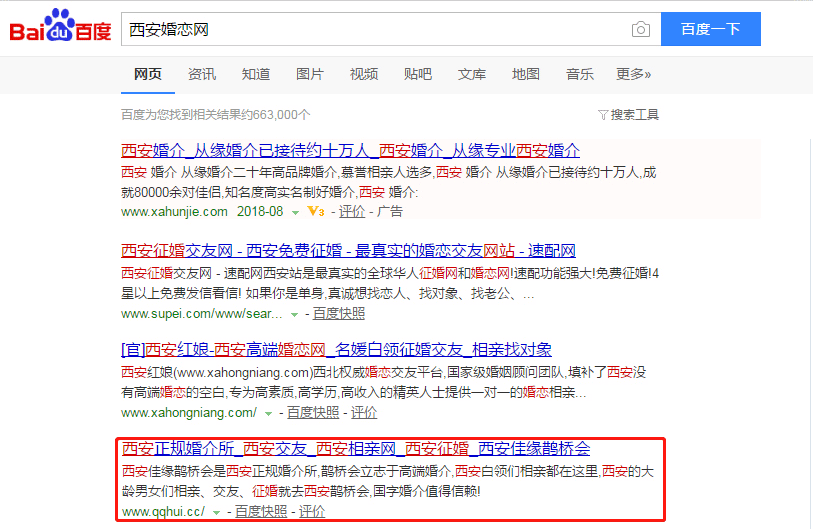Open [官]西安红娘 result title
Image resolution: width=813 pixels, height=529 pixels.
(x=336, y=350)
